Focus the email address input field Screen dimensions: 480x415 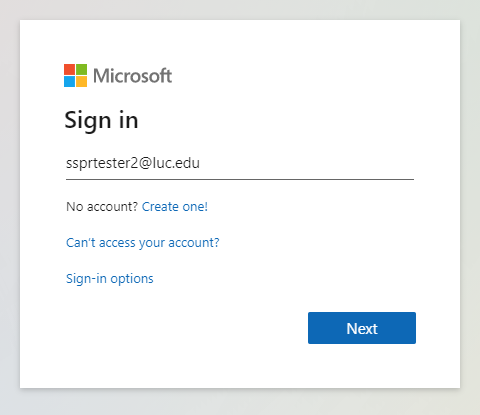point(240,163)
